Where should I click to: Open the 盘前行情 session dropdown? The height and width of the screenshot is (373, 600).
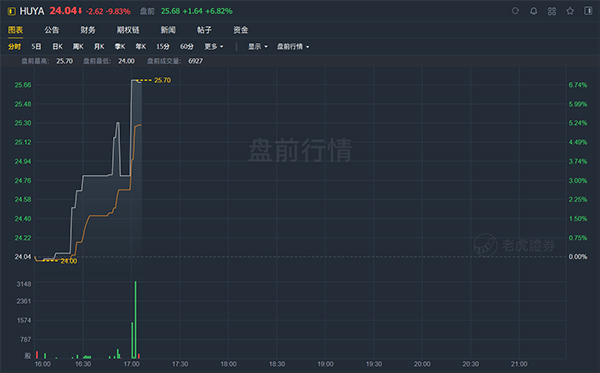pyautogui.click(x=293, y=47)
